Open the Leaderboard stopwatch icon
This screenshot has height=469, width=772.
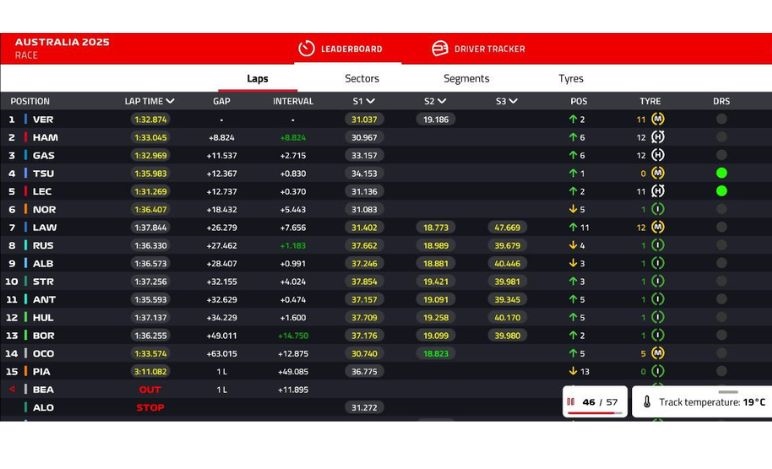pyautogui.click(x=306, y=48)
